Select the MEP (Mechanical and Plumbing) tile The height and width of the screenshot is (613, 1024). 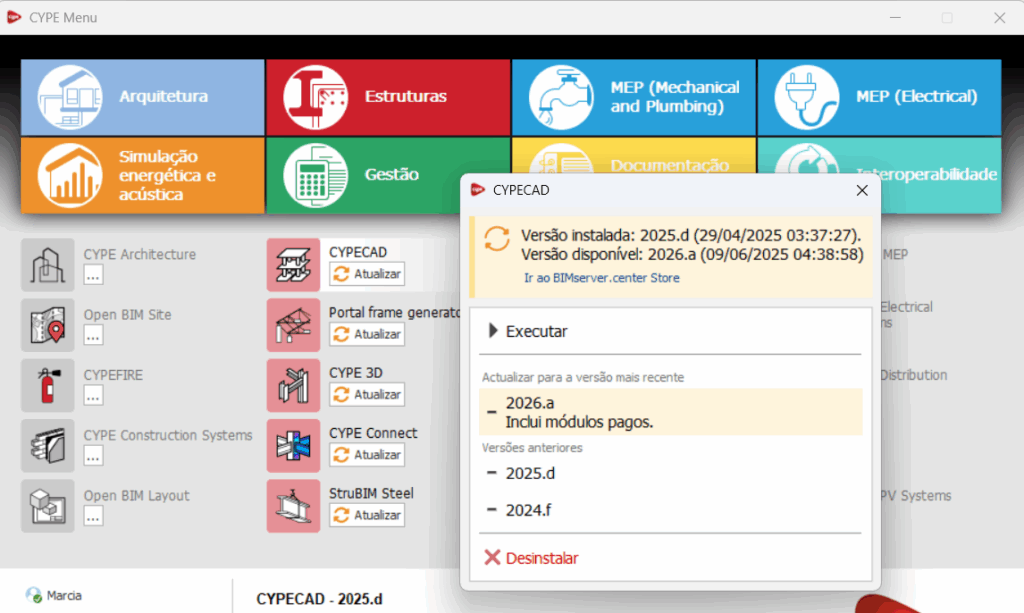633,97
